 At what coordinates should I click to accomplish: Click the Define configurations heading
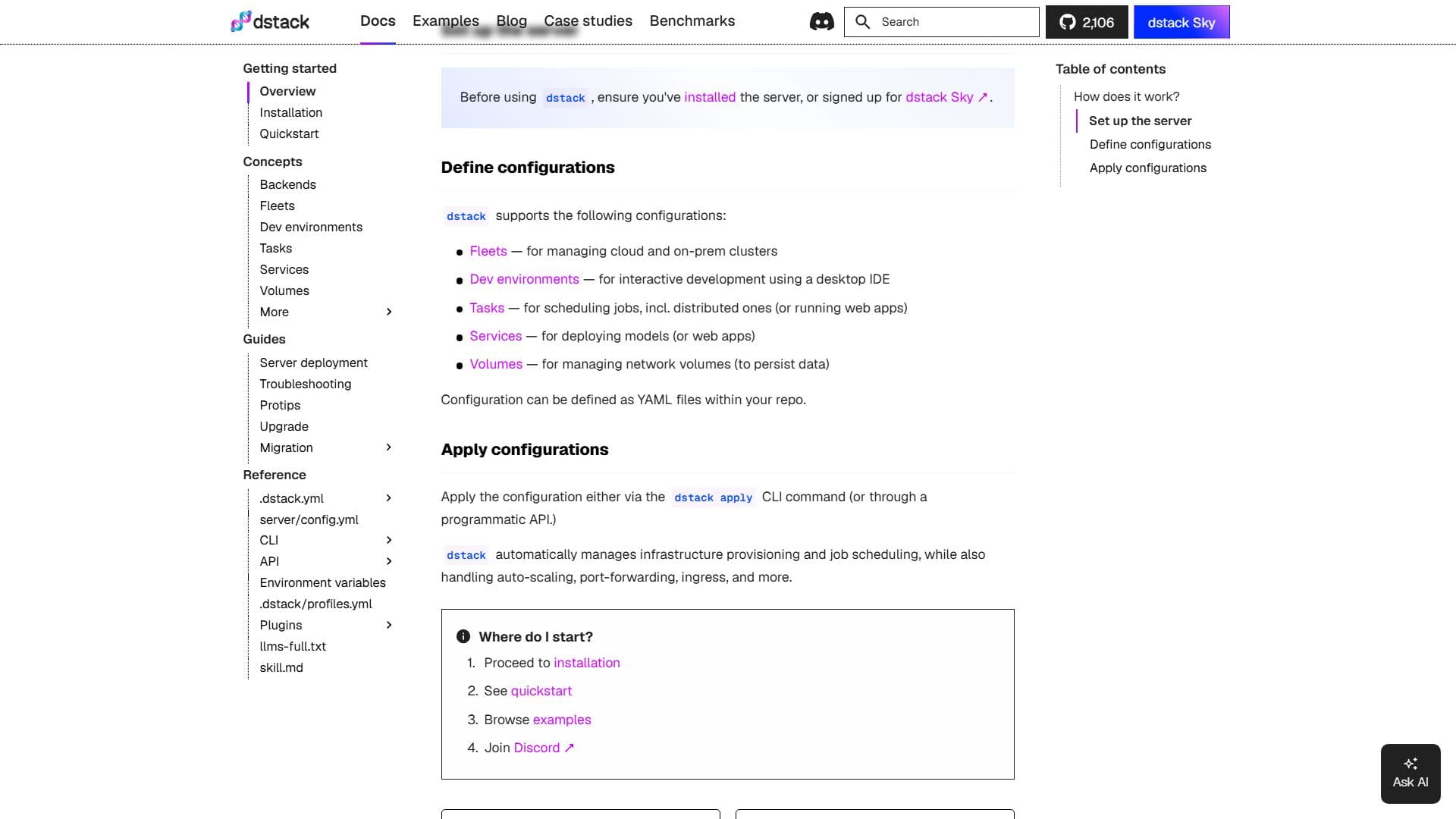[x=528, y=167]
